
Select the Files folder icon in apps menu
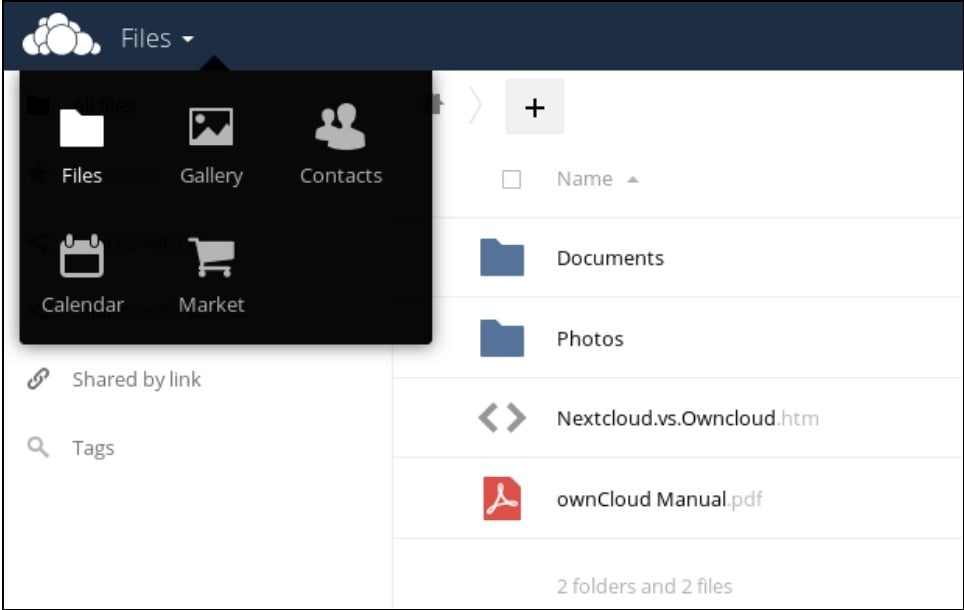click(82, 127)
